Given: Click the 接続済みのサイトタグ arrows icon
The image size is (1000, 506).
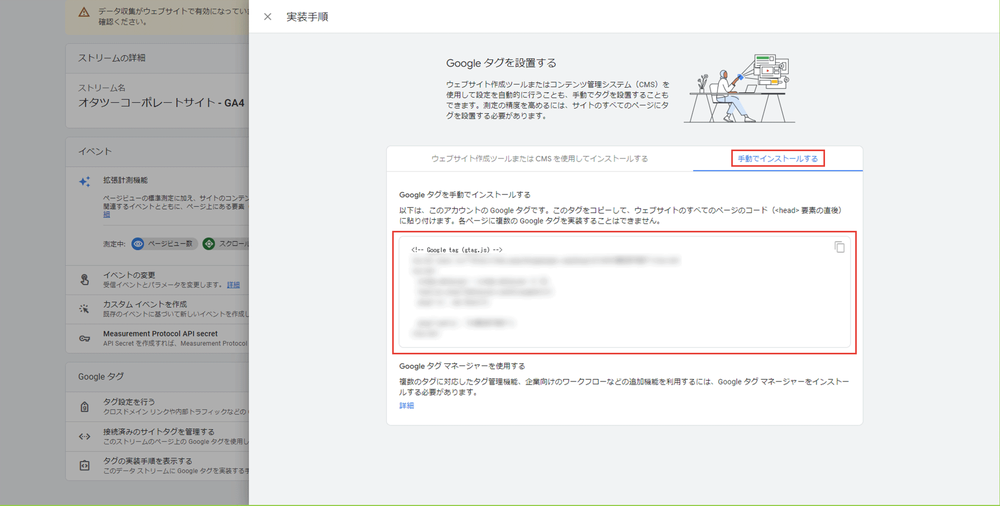Looking at the screenshot, I should tap(84, 436).
